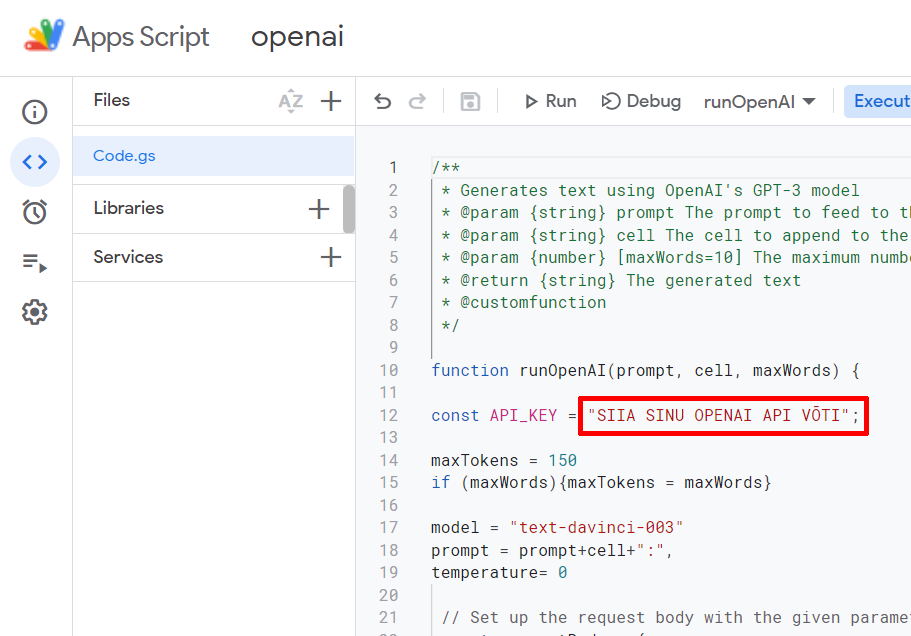Save project with floppy disk icon
This screenshot has height=636, width=911.
coord(470,102)
